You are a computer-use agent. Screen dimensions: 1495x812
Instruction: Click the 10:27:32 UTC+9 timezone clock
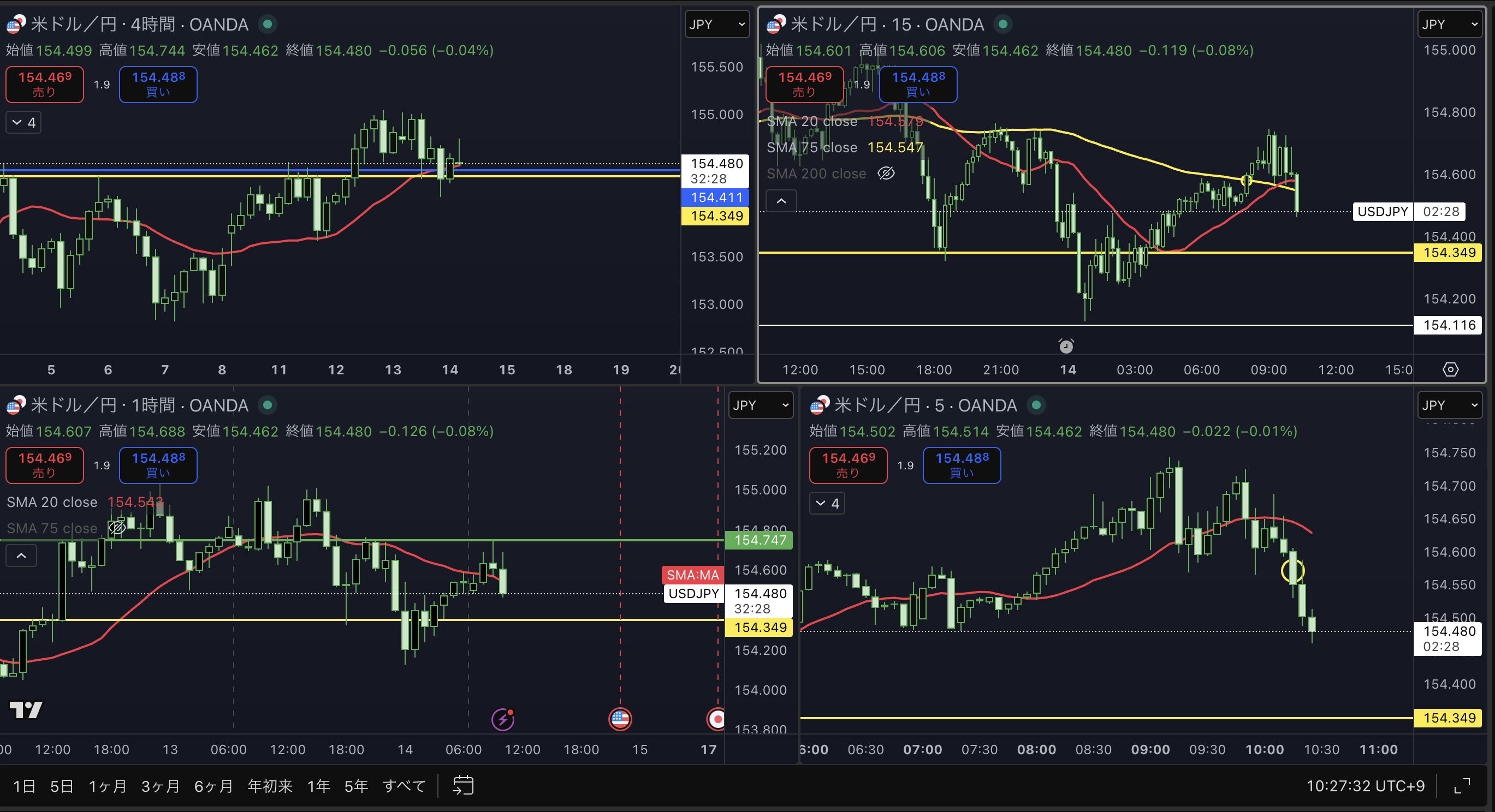(x=1365, y=786)
